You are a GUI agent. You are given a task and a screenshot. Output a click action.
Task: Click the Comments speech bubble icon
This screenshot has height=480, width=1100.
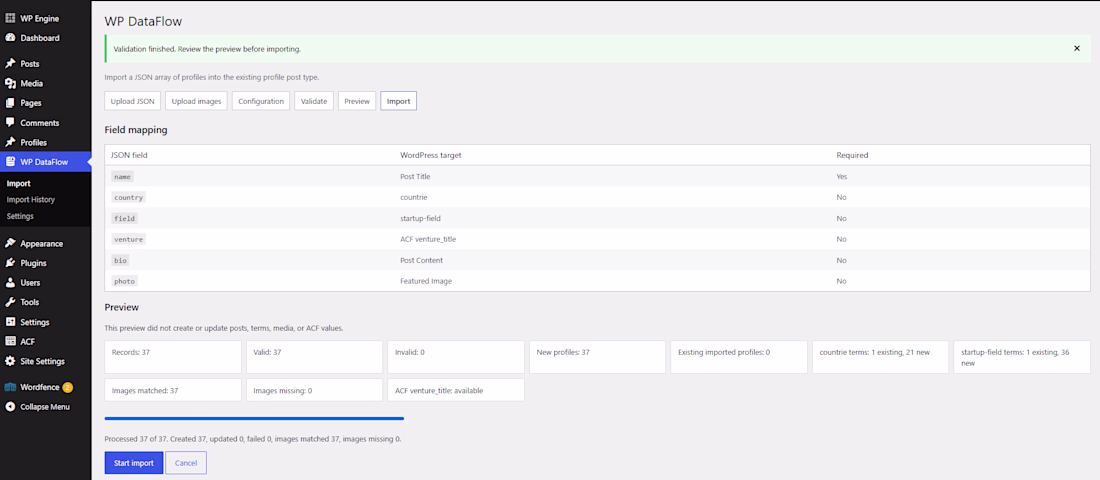tap(10, 123)
